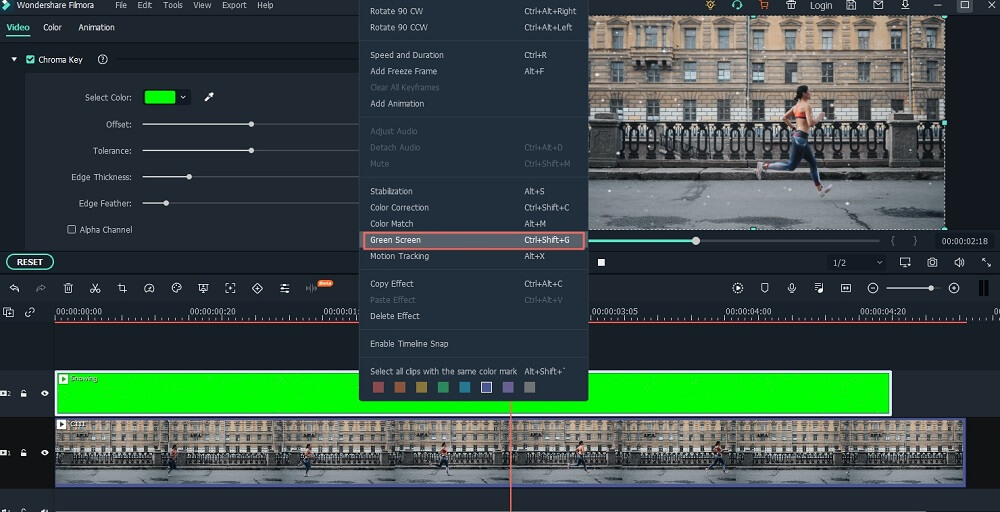Check the Alpha Channel checkbox
Screen dimensions: 1000x512
[71, 230]
